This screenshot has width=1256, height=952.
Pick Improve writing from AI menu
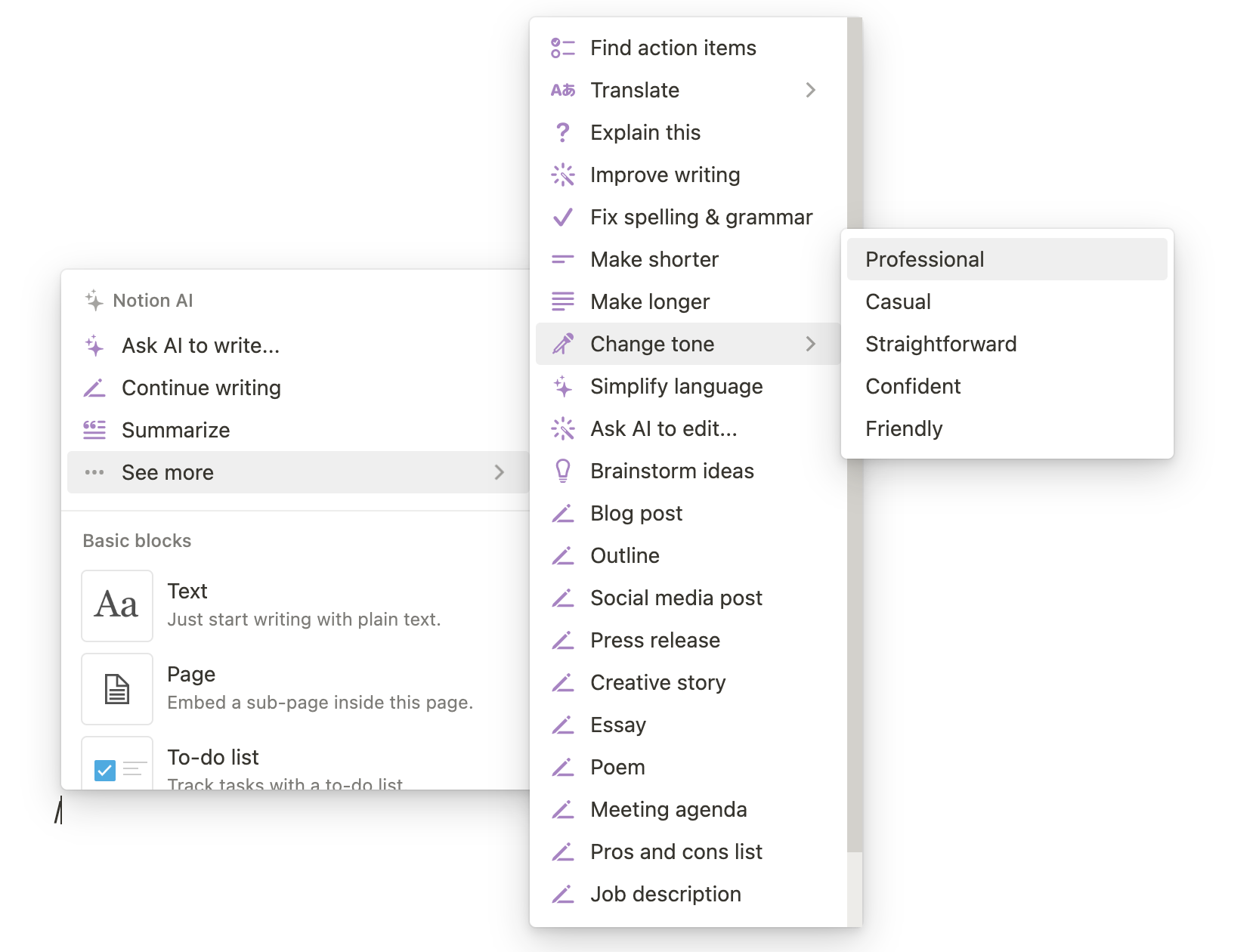pos(664,175)
